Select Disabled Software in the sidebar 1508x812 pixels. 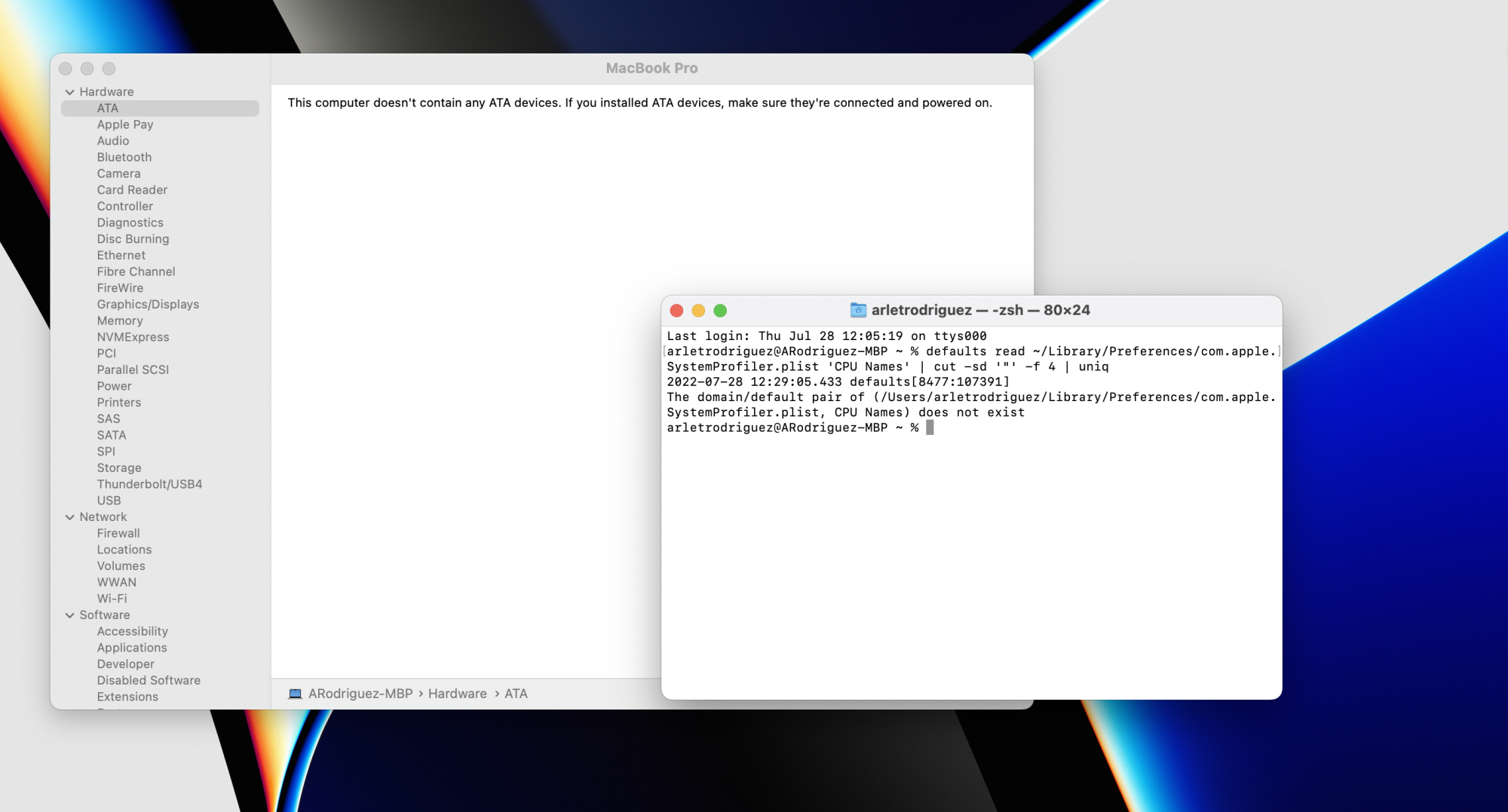pos(149,680)
